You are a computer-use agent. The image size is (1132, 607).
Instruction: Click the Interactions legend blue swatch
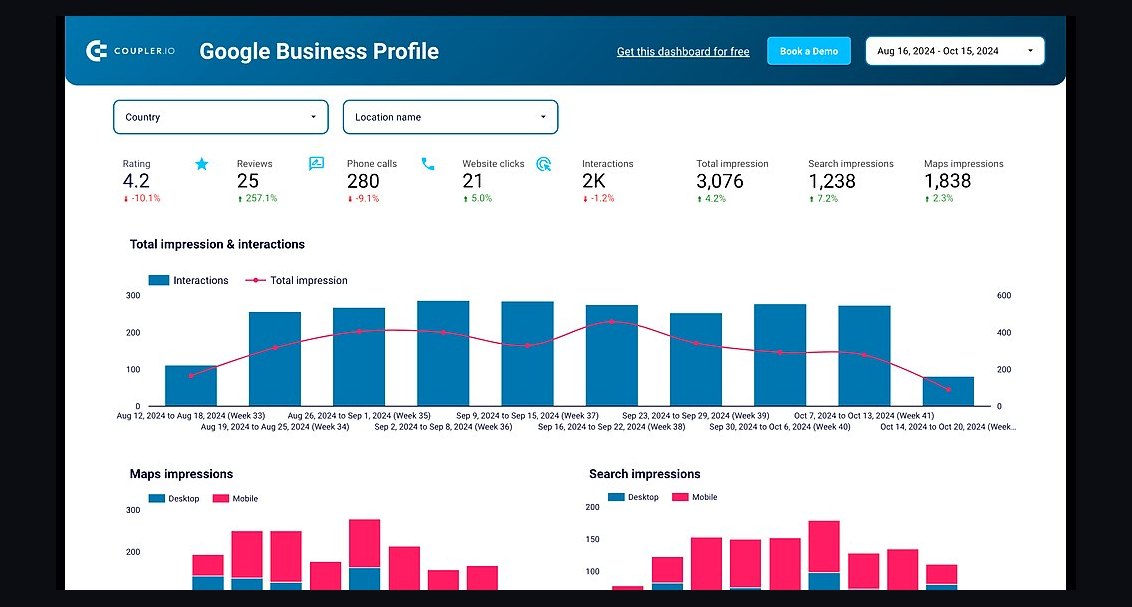coord(159,280)
